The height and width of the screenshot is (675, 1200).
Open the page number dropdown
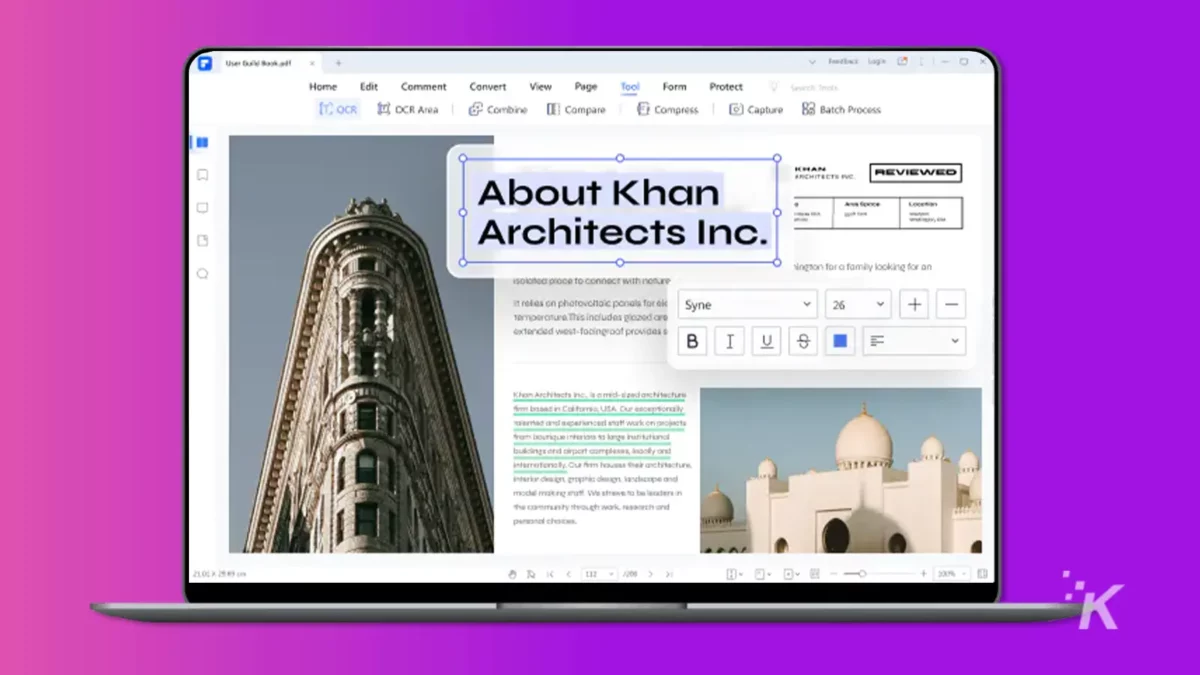click(598, 574)
